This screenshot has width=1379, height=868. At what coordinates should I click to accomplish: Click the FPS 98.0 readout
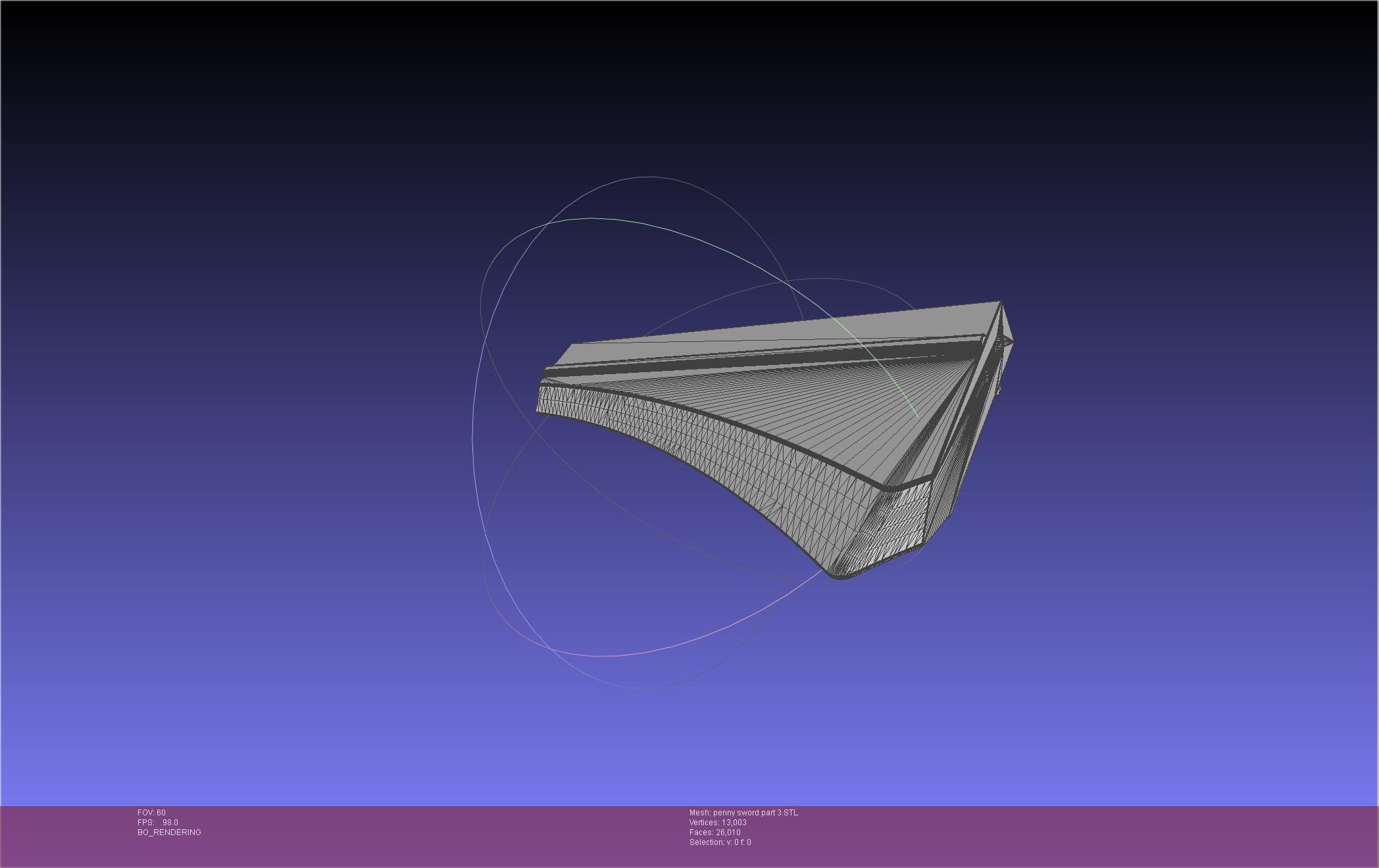click(158, 823)
